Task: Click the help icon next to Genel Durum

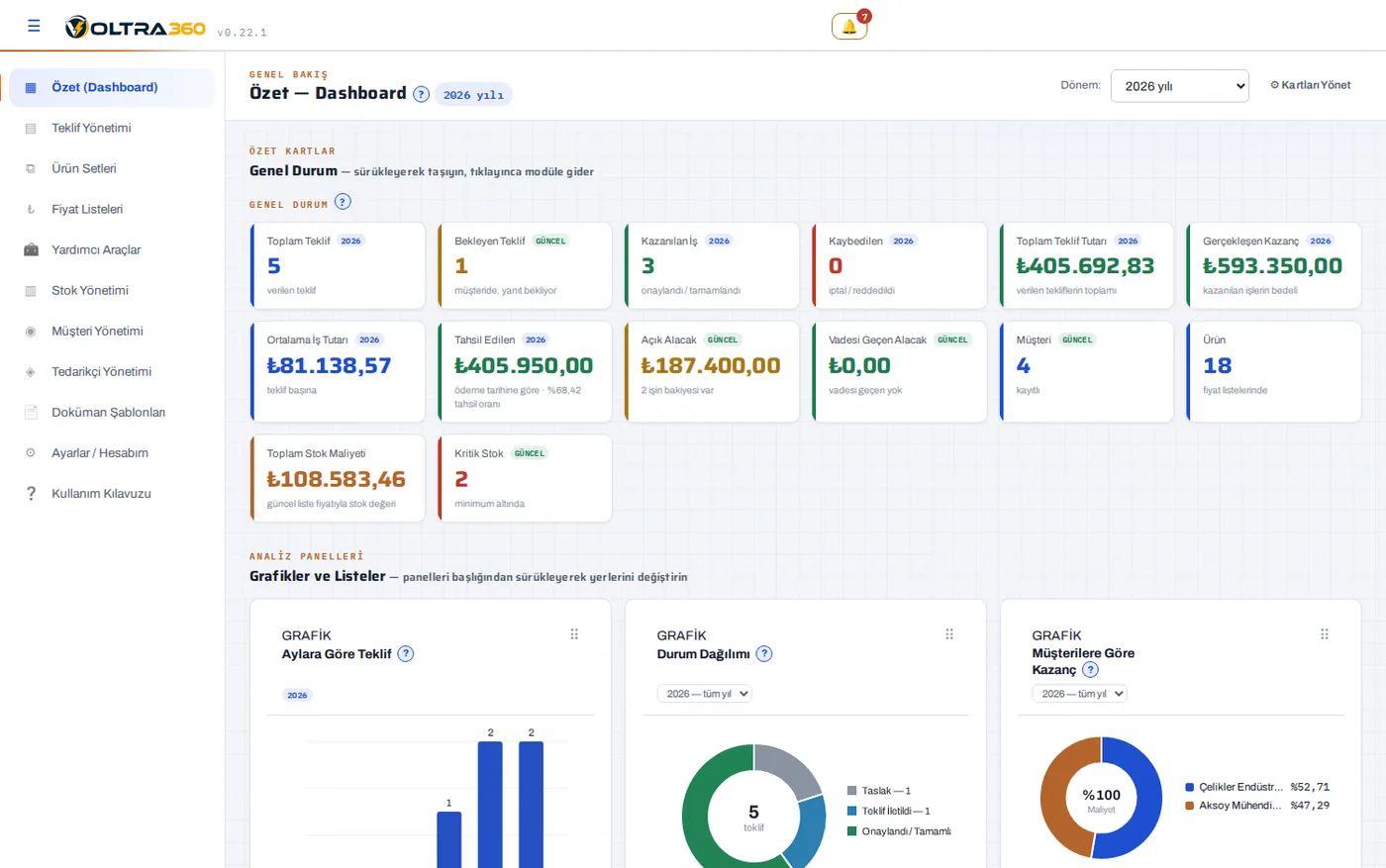Action: [343, 202]
